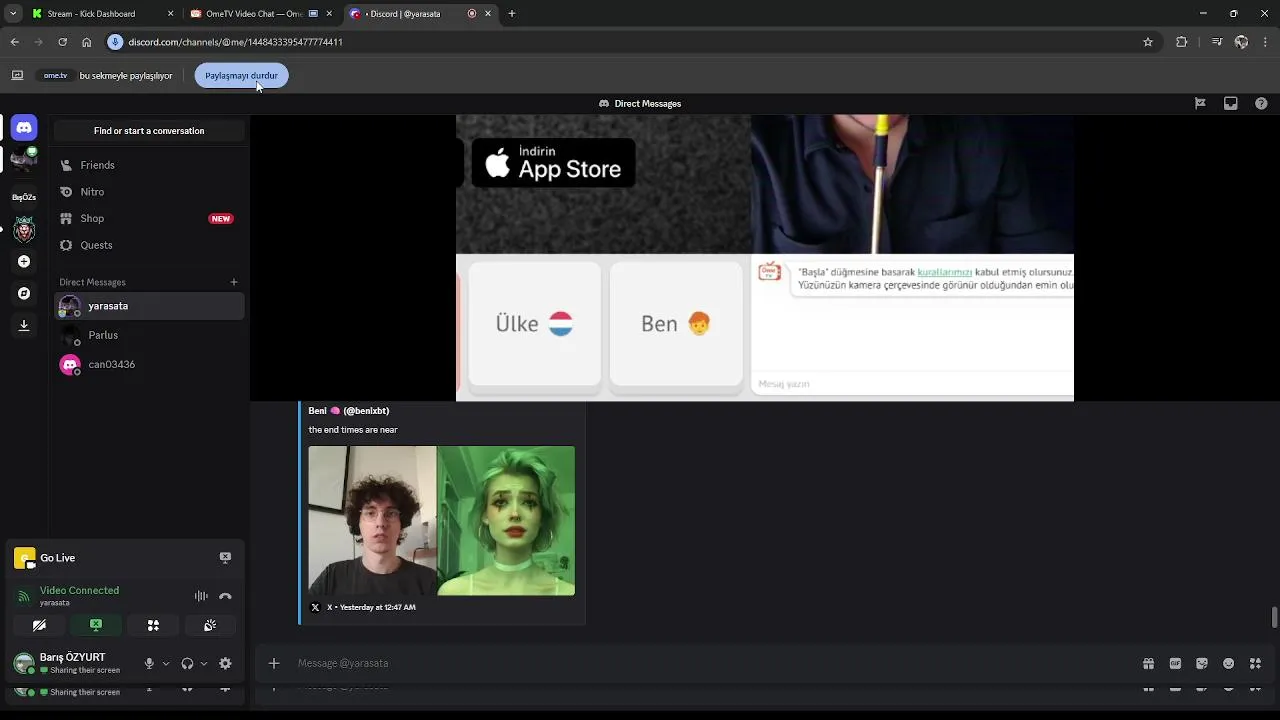
Task: Open embedded image of the tweet
Action: pyautogui.click(x=441, y=520)
